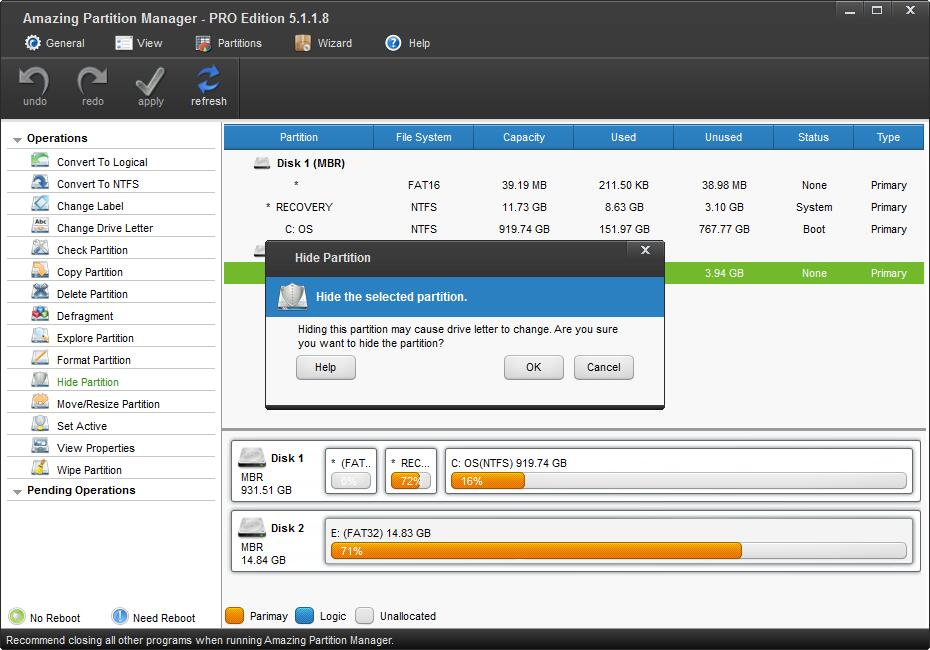The width and height of the screenshot is (930, 650).
Task: Select the FAT16 cell in first row
Action: pyautogui.click(x=423, y=185)
